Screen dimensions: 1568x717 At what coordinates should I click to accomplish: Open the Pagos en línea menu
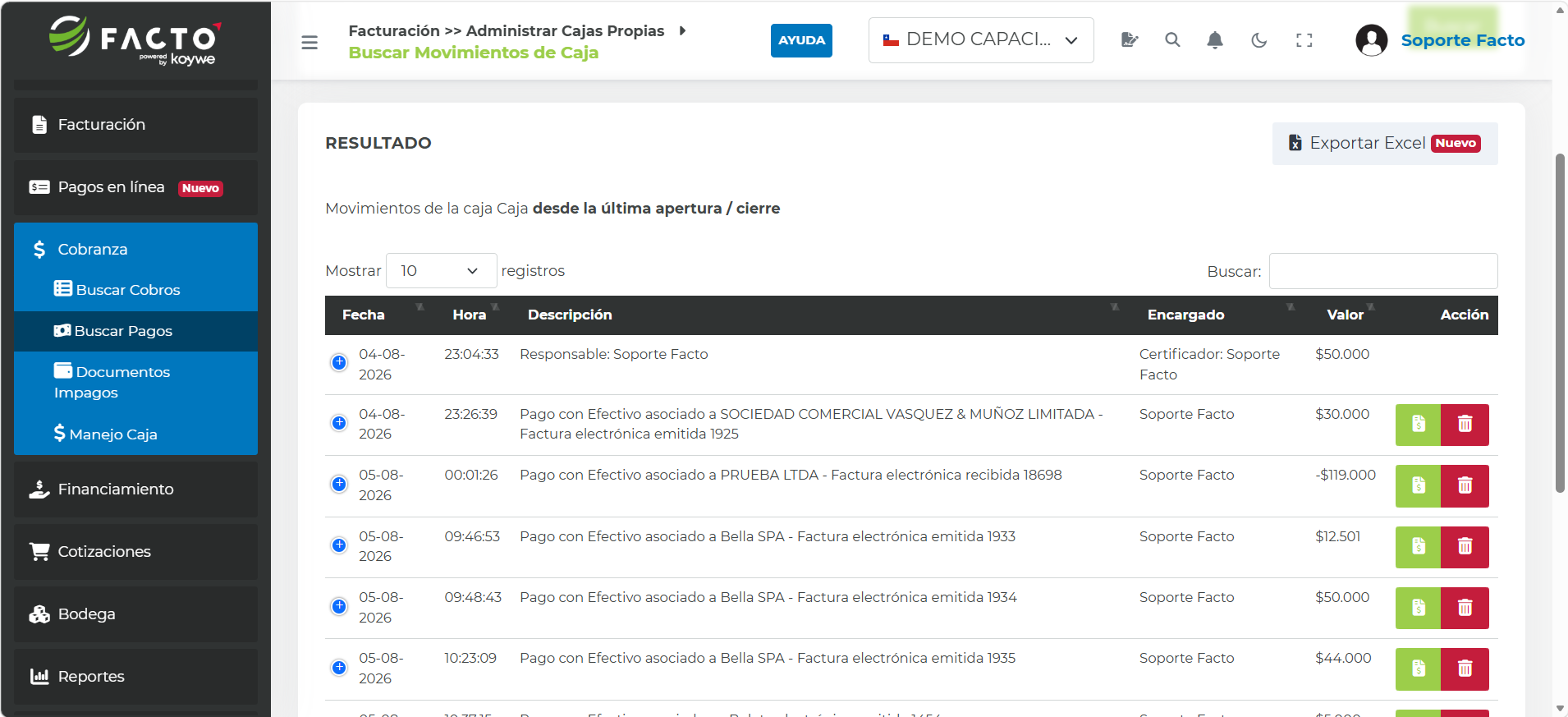tap(135, 187)
